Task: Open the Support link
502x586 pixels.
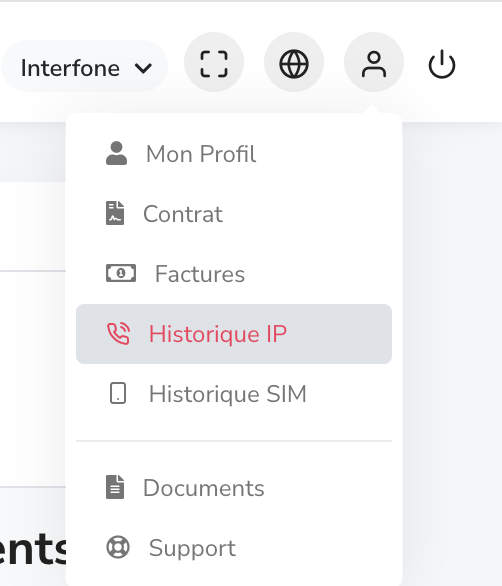Action: point(234,548)
